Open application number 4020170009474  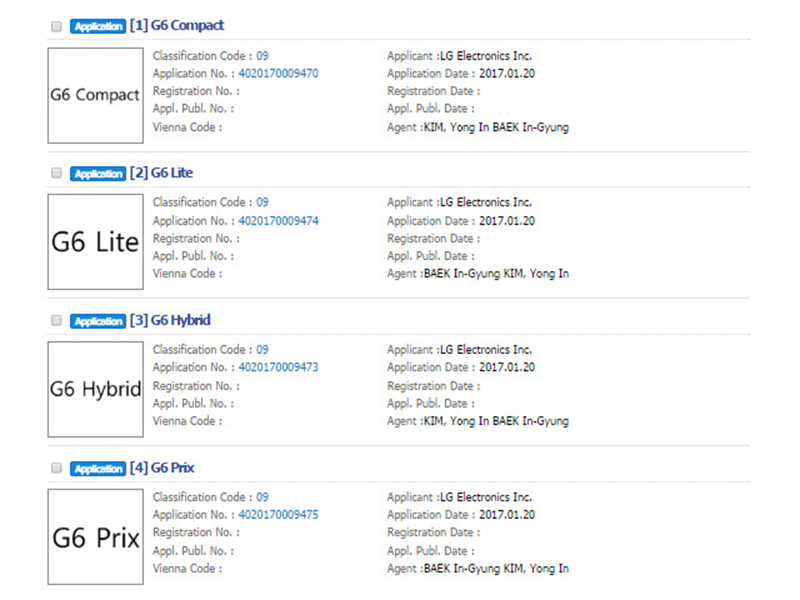(x=278, y=220)
